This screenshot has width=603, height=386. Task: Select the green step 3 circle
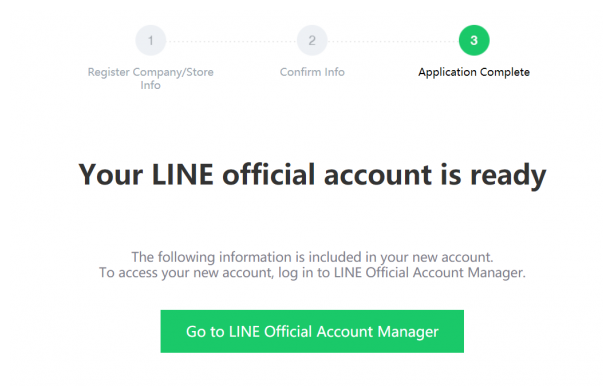[474, 40]
